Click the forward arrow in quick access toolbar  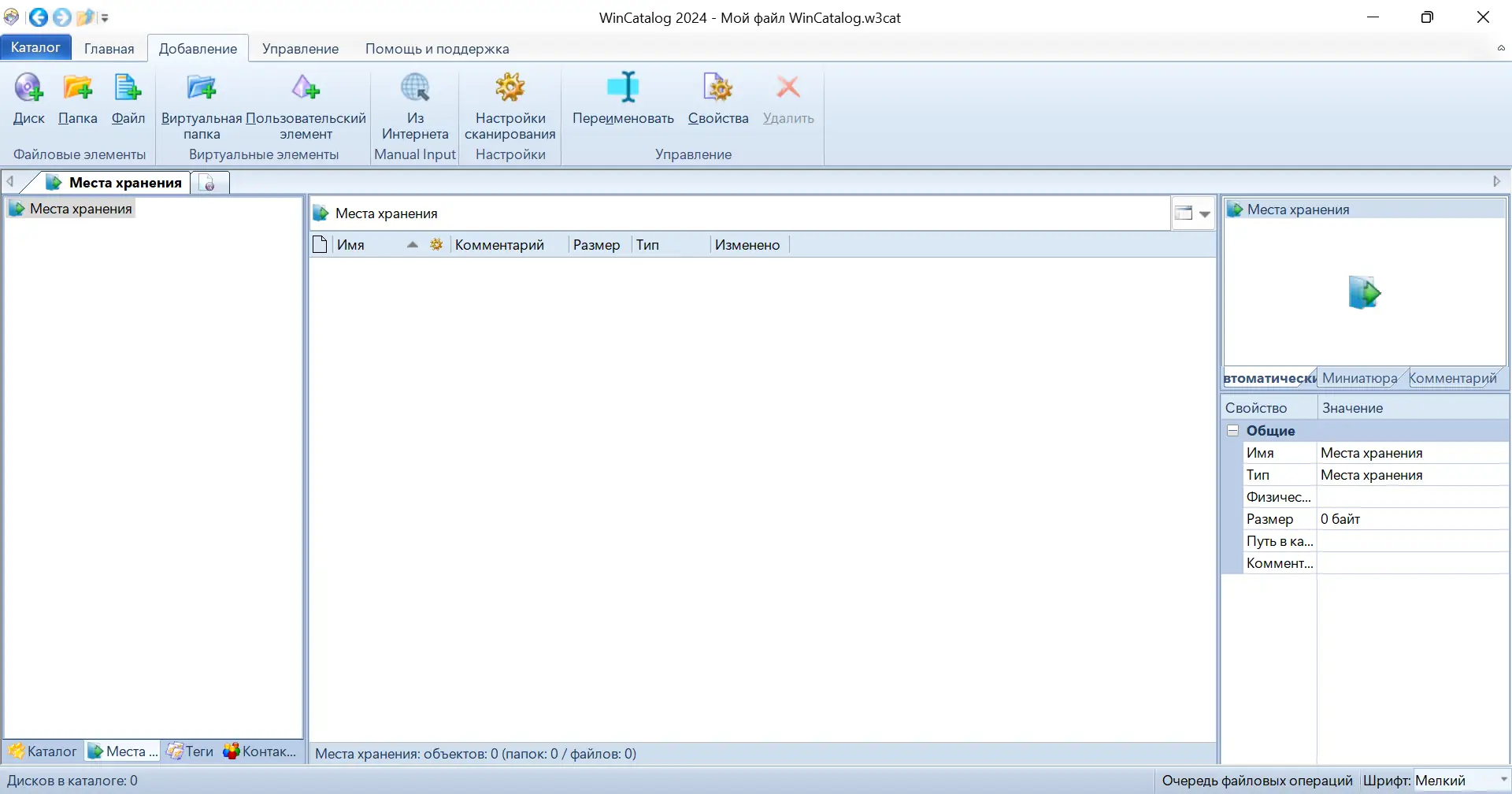pos(62,17)
